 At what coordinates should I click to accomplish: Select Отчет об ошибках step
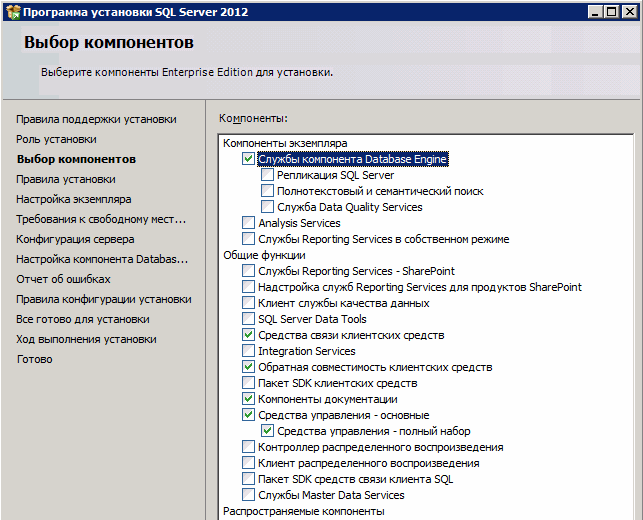point(64,279)
